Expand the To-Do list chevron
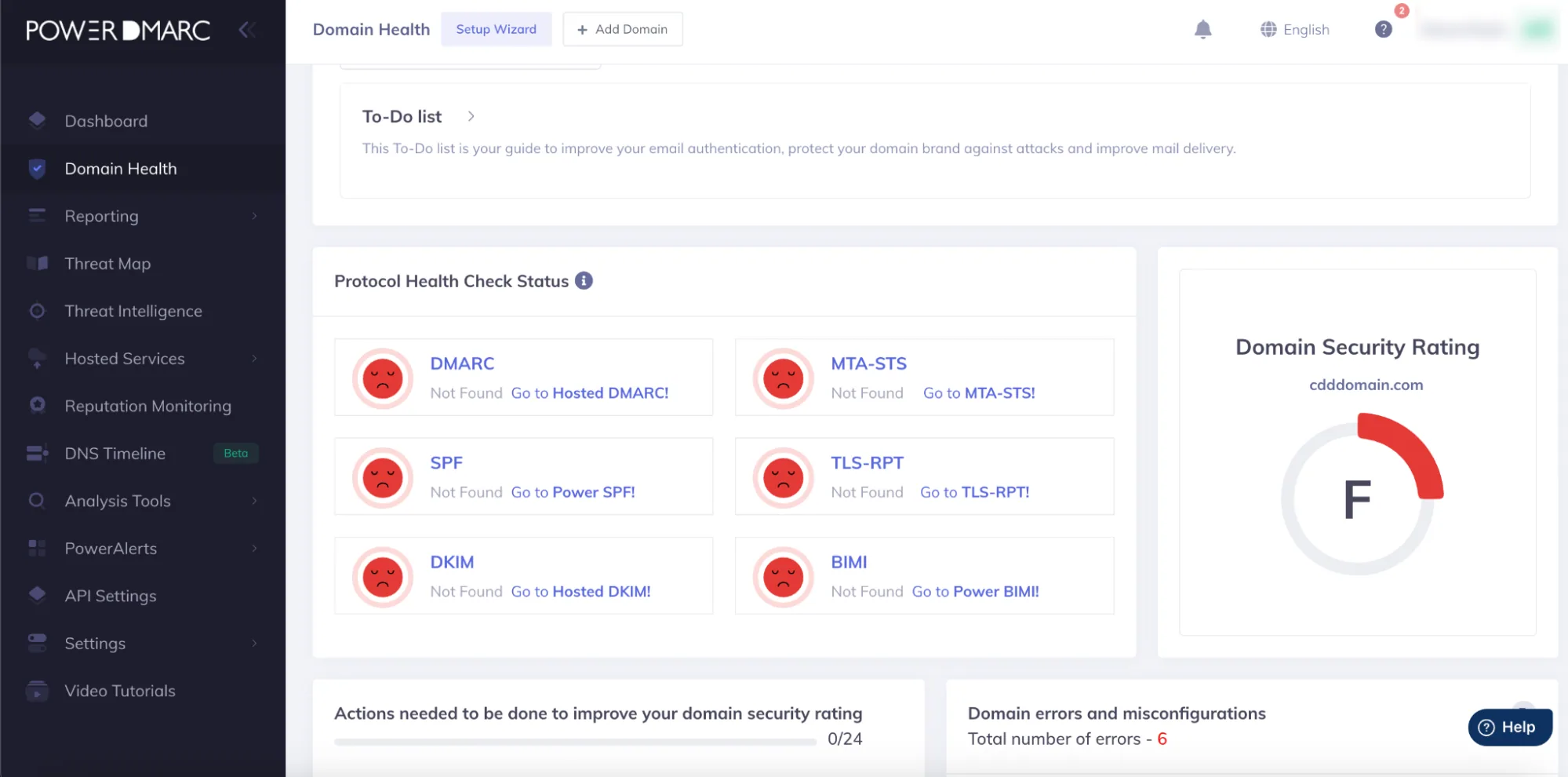 tap(471, 116)
